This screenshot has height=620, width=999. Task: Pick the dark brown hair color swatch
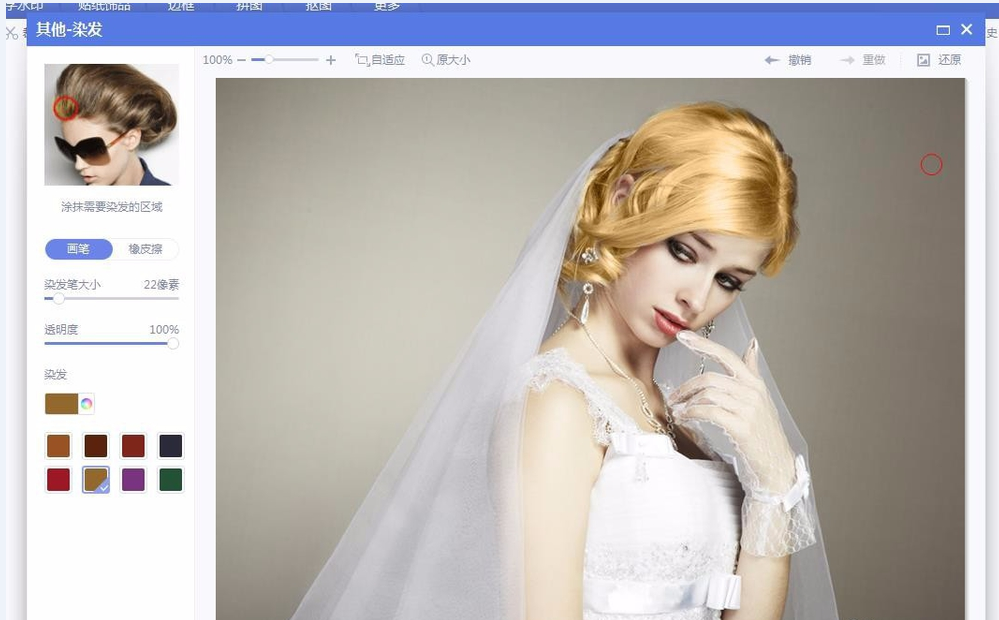click(96, 446)
